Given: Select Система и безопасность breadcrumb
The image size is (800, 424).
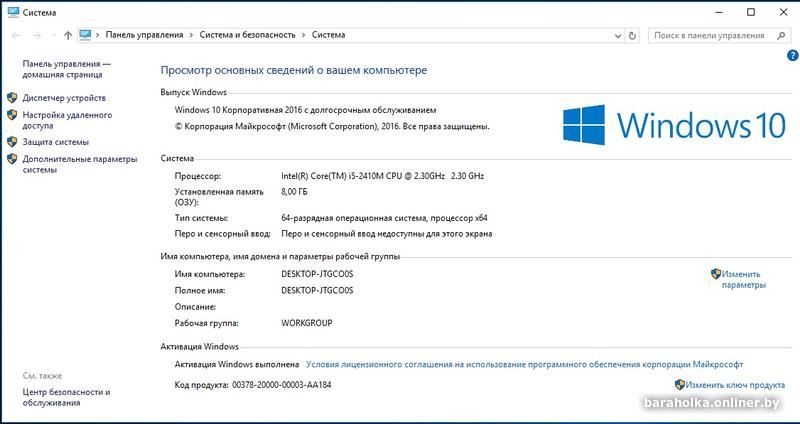Looking at the screenshot, I should click(247, 35).
